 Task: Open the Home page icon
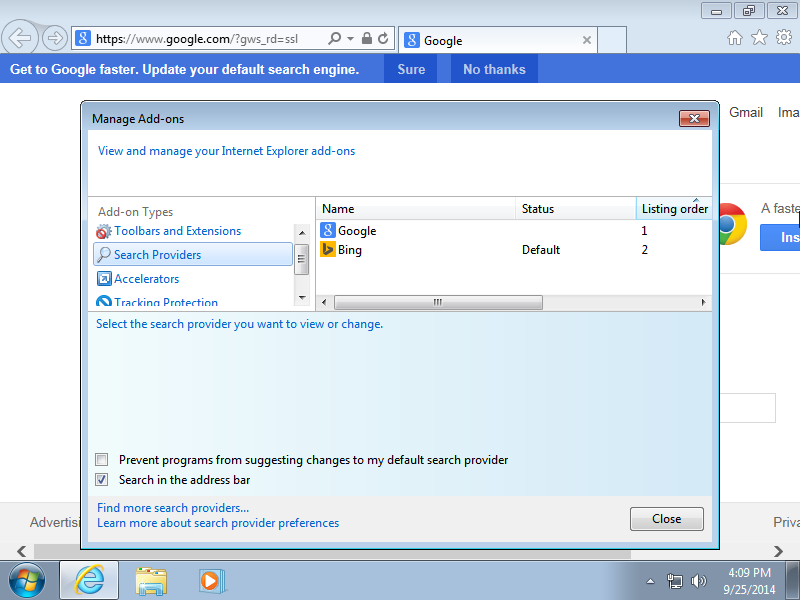735,37
